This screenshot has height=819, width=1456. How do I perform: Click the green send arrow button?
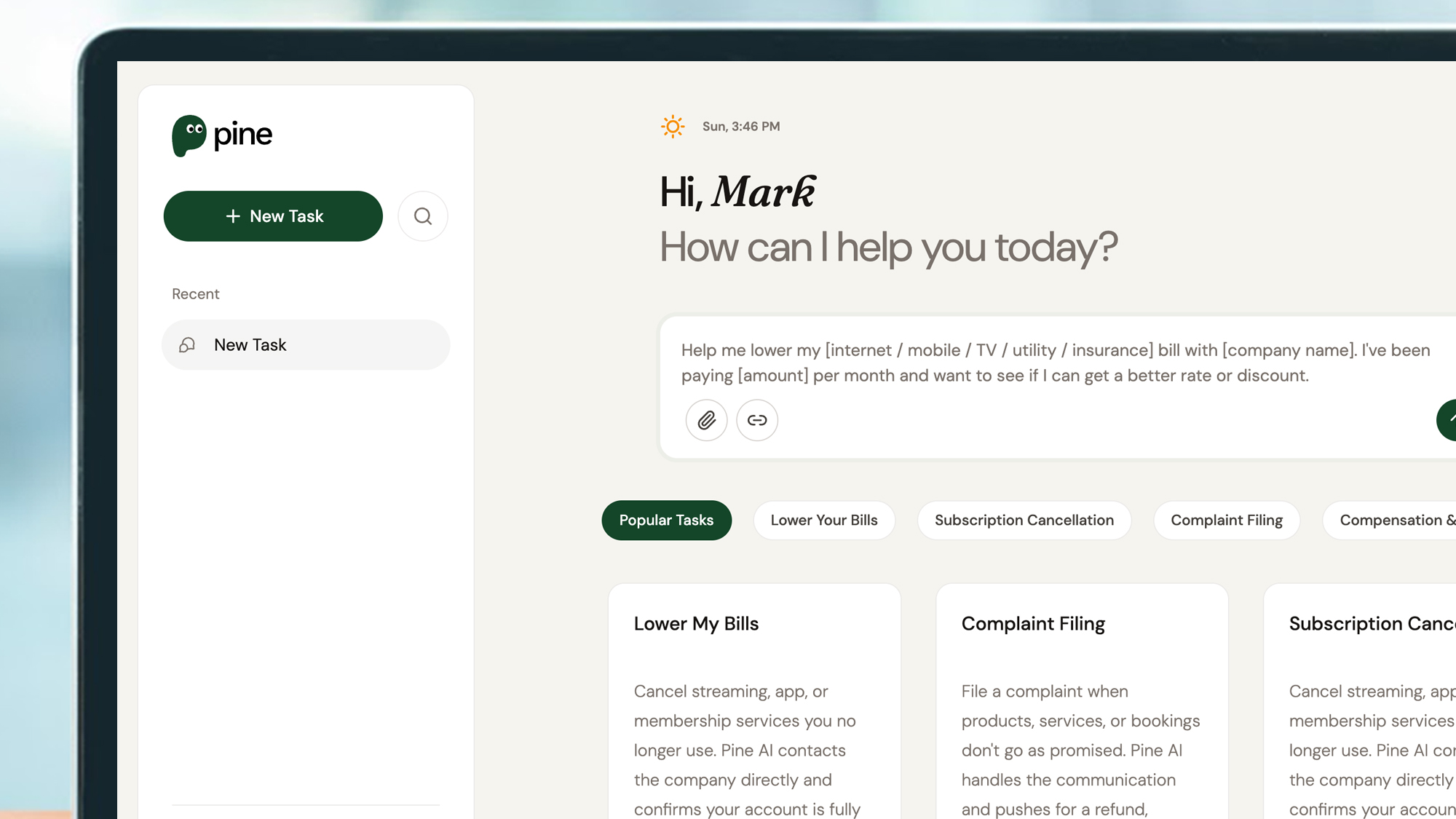(1448, 420)
